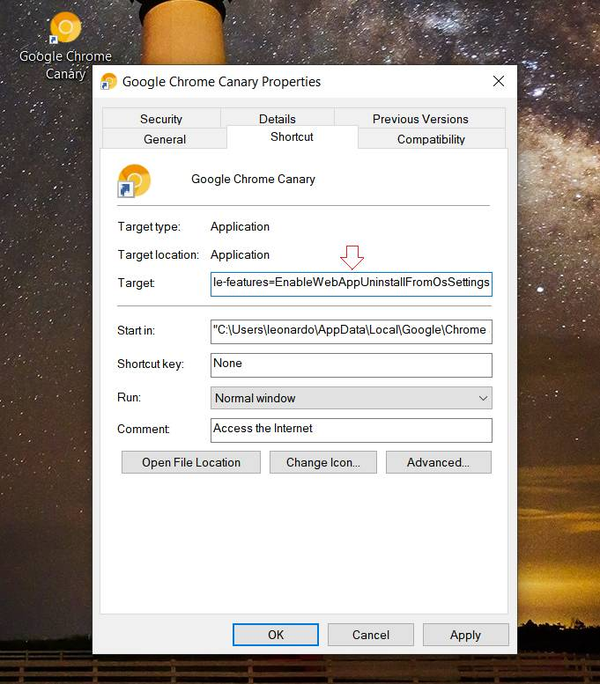Click the Shortcut key field showing None
Screen dimensions: 600x684
click(x=351, y=365)
